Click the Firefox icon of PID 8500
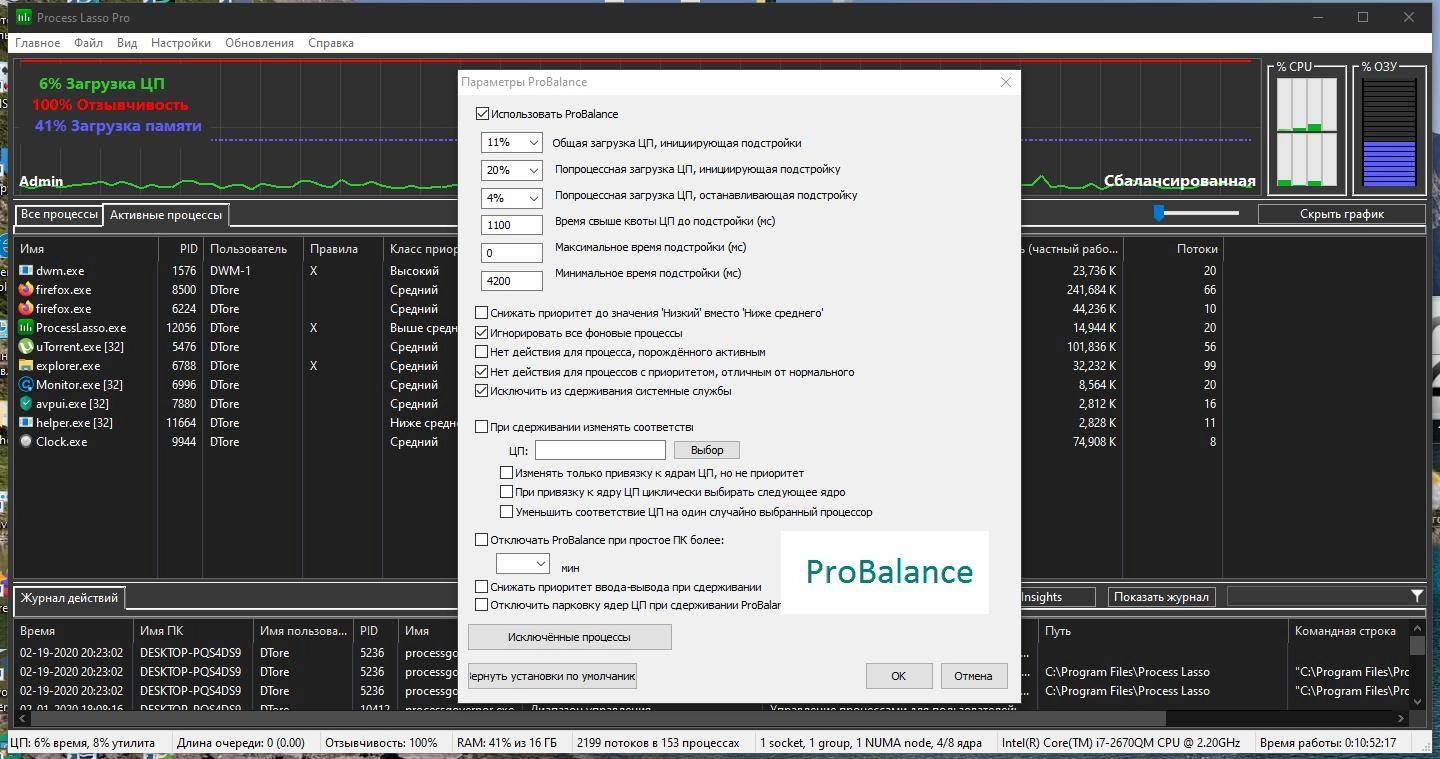The image size is (1440, 759). pyautogui.click(x=26, y=289)
